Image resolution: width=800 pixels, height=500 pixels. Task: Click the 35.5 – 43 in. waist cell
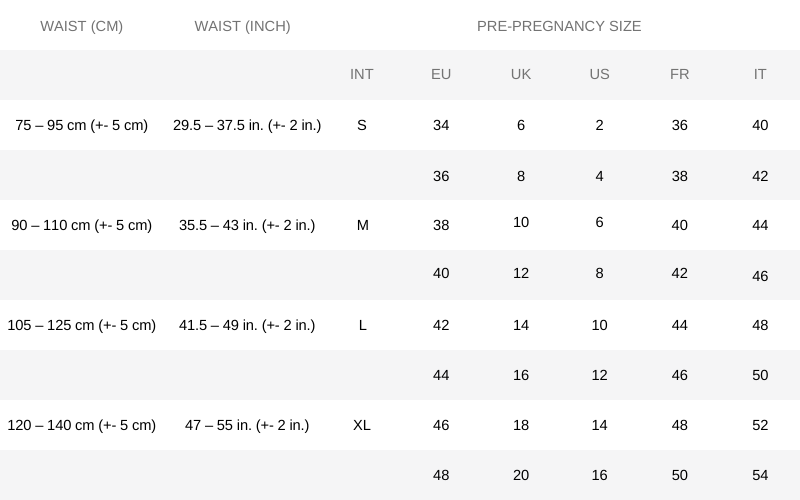(247, 225)
